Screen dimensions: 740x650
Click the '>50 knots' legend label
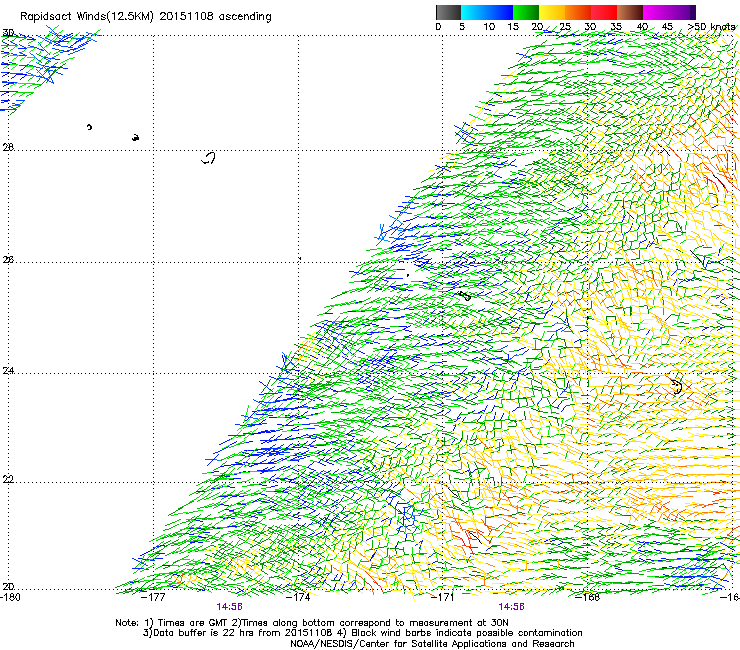click(712, 27)
